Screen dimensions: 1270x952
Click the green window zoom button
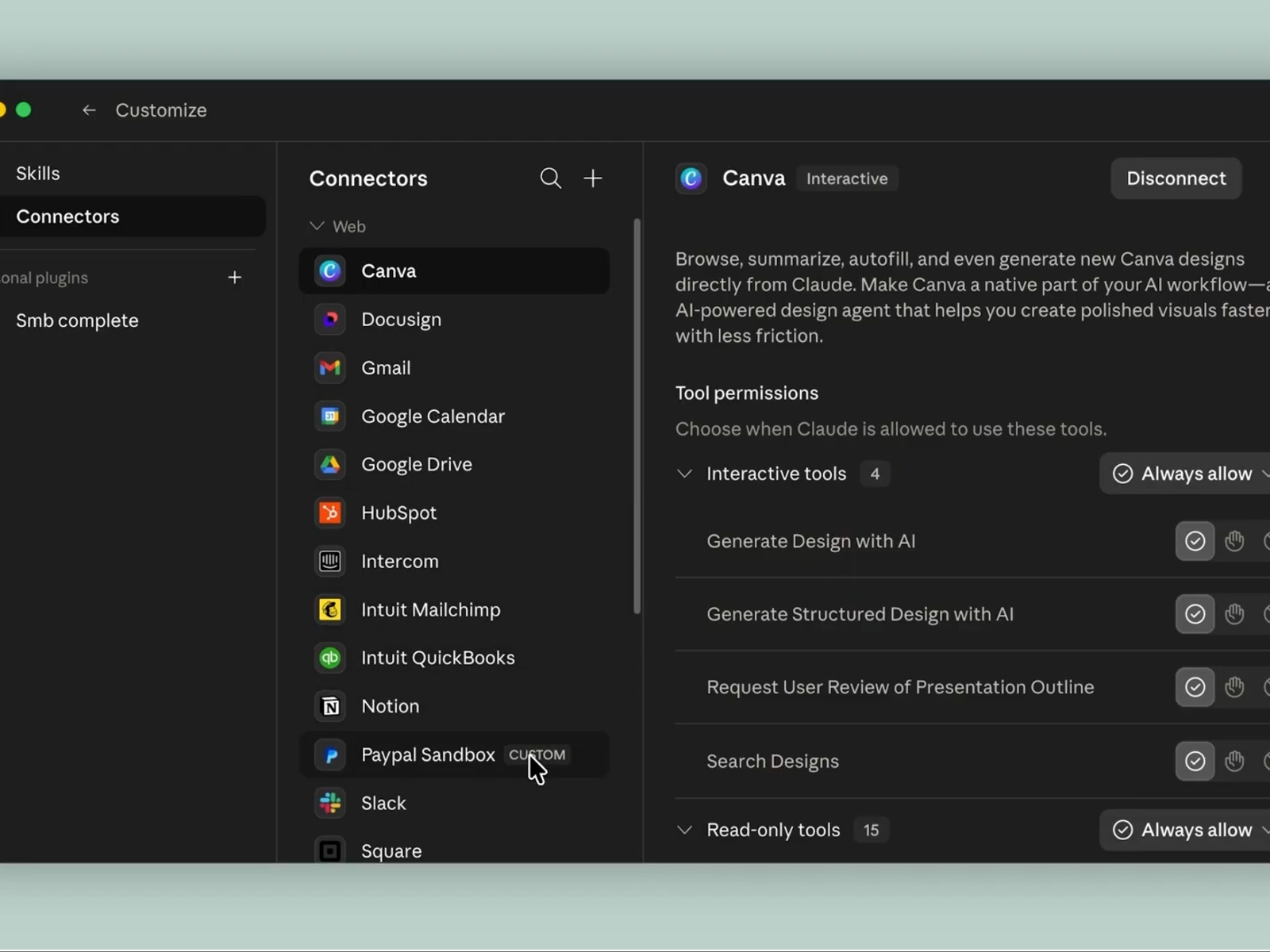click(24, 109)
